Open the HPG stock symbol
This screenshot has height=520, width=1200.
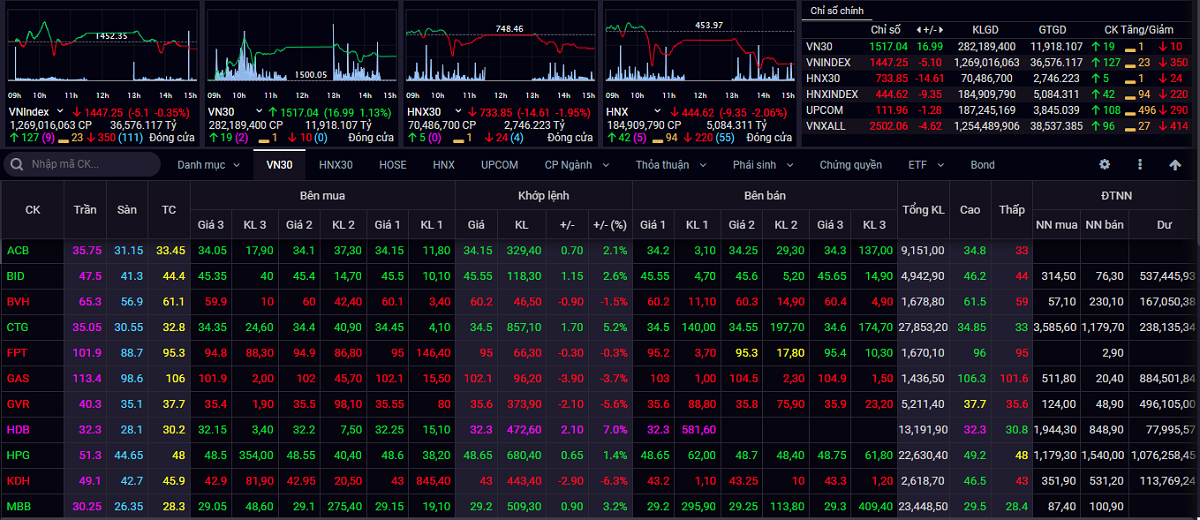pos(17,456)
